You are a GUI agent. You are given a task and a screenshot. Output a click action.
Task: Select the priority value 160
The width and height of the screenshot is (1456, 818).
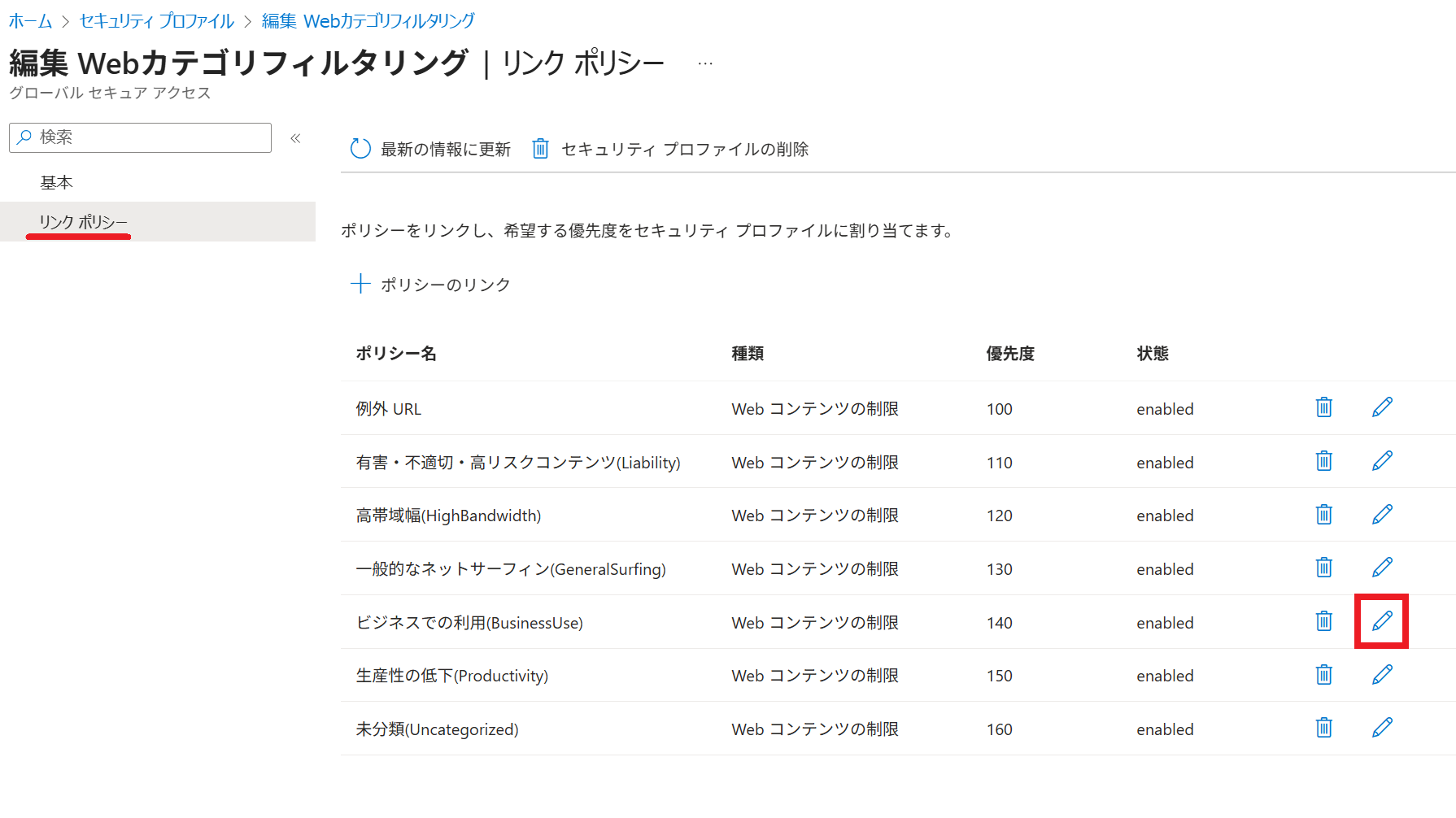[x=1000, y=729]
